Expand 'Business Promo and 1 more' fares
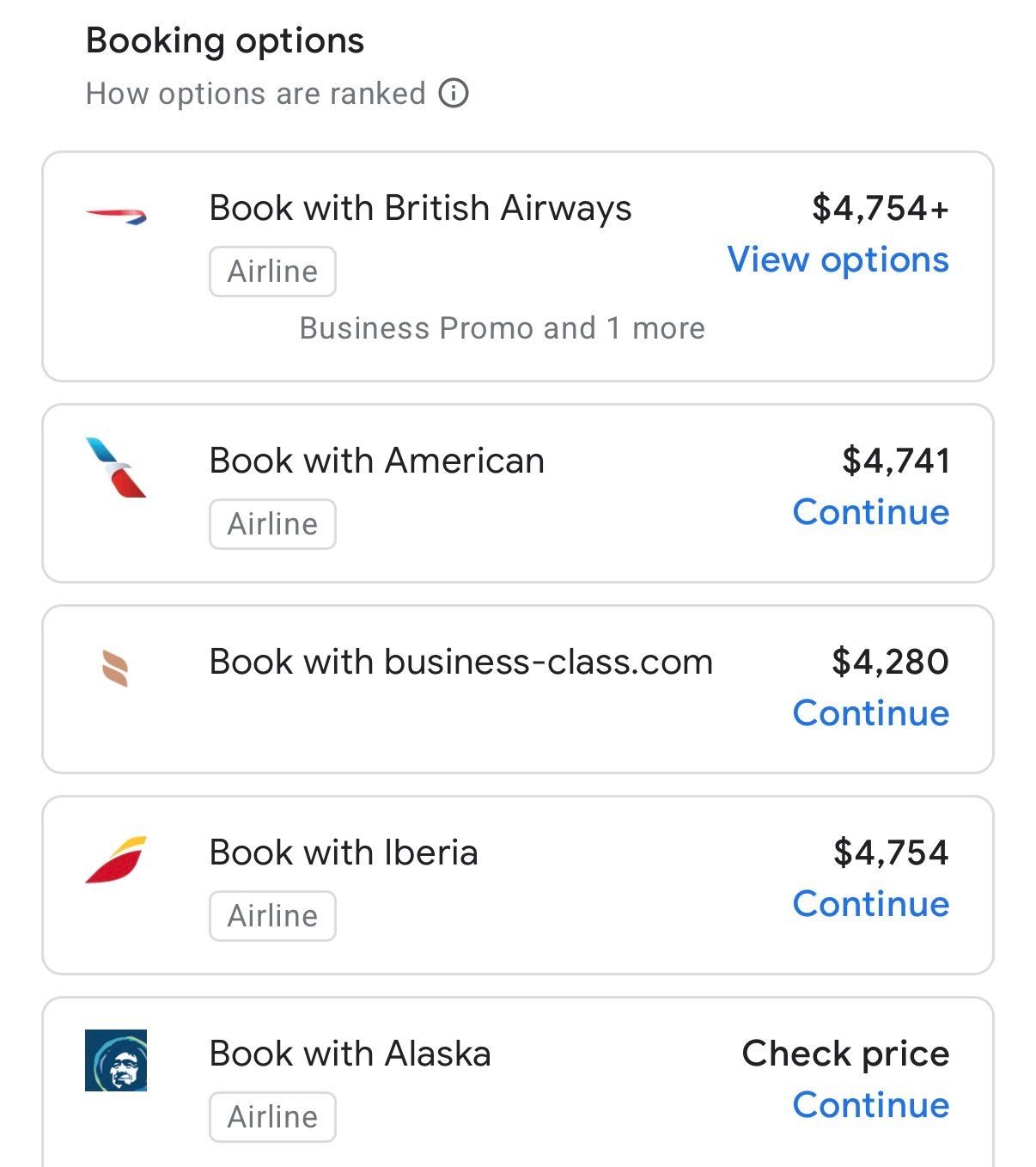Screen dimensions: 1036x1167 502,328
